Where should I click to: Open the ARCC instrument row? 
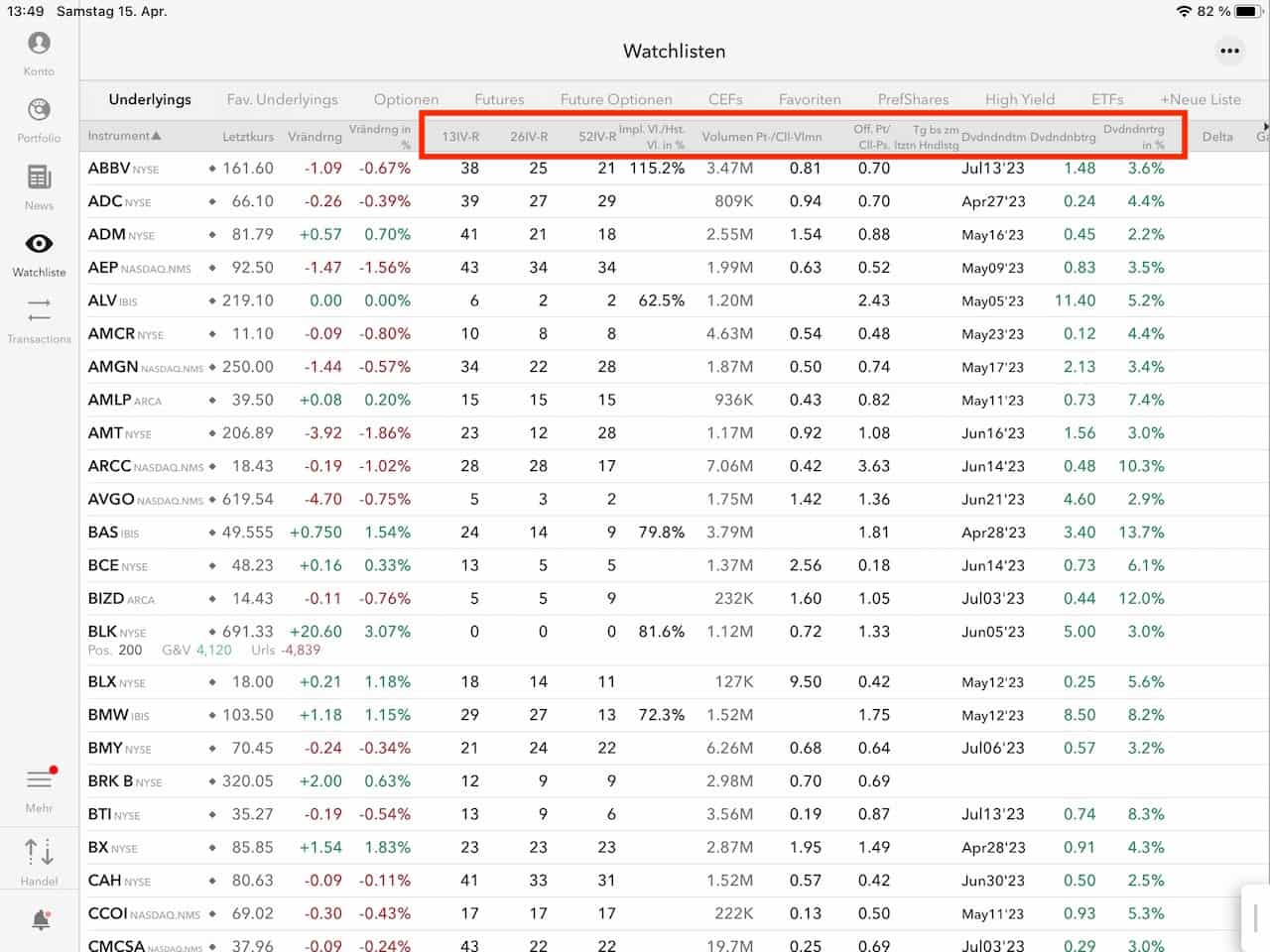[x=675, y=466]
